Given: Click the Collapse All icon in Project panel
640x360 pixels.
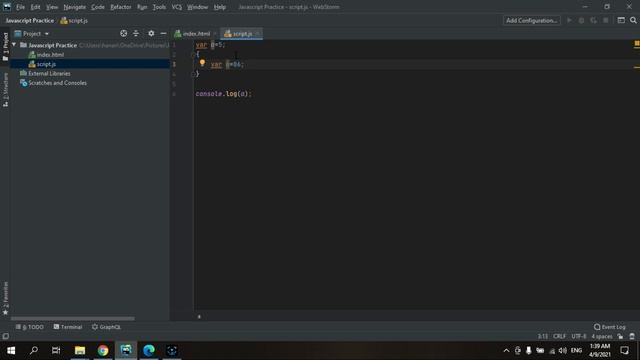Looking at the screenshot, I should (x=136, y=33).
